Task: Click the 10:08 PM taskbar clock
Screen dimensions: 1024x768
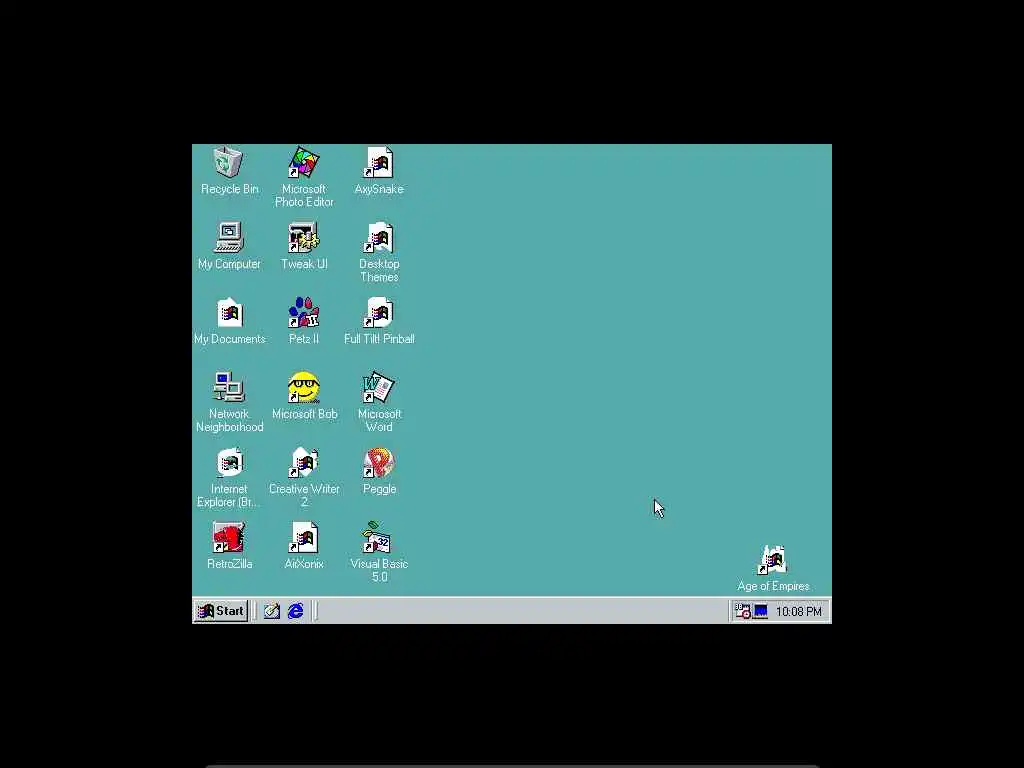Action: click(799, 612)
